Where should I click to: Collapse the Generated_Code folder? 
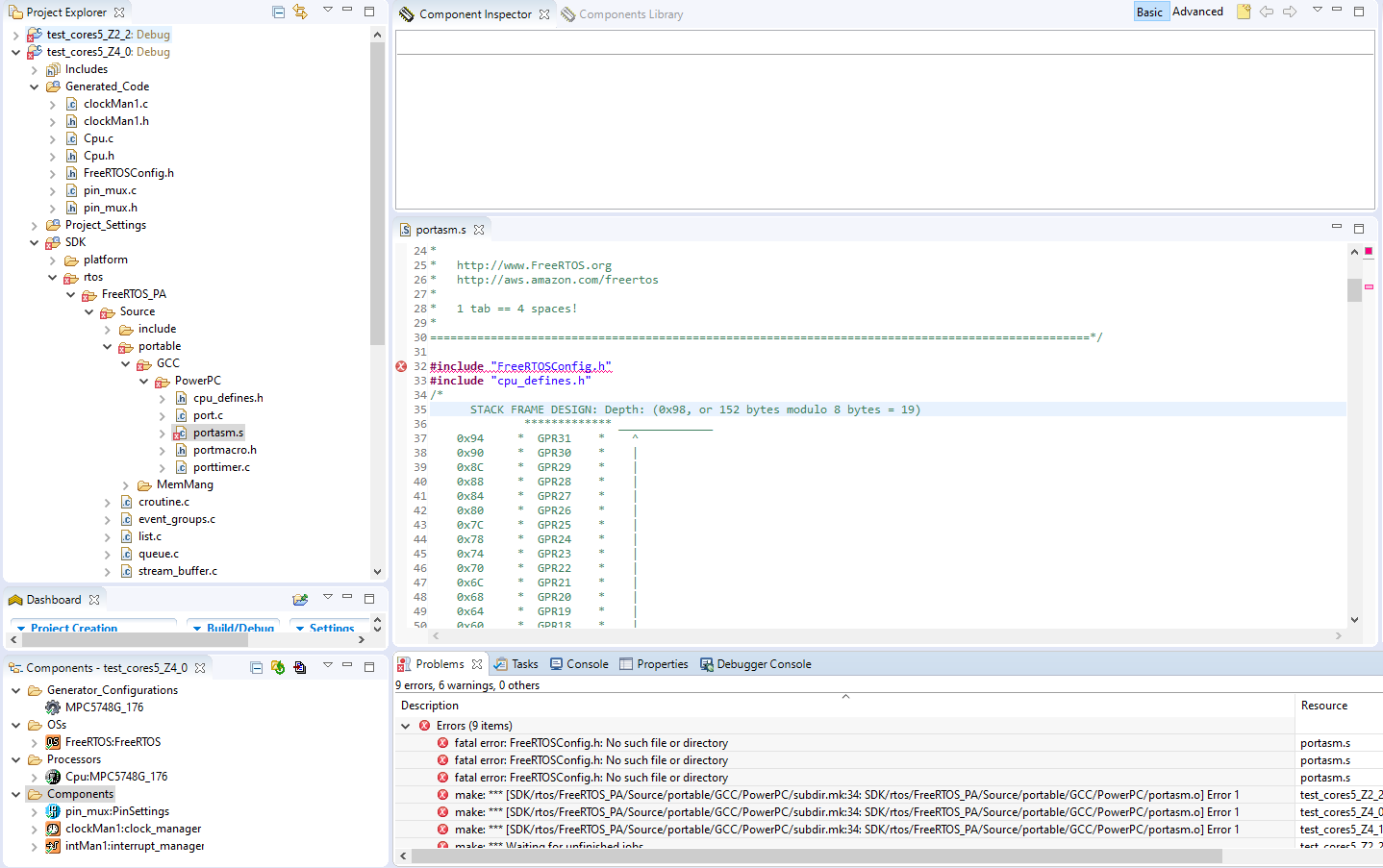pos(35,87)
